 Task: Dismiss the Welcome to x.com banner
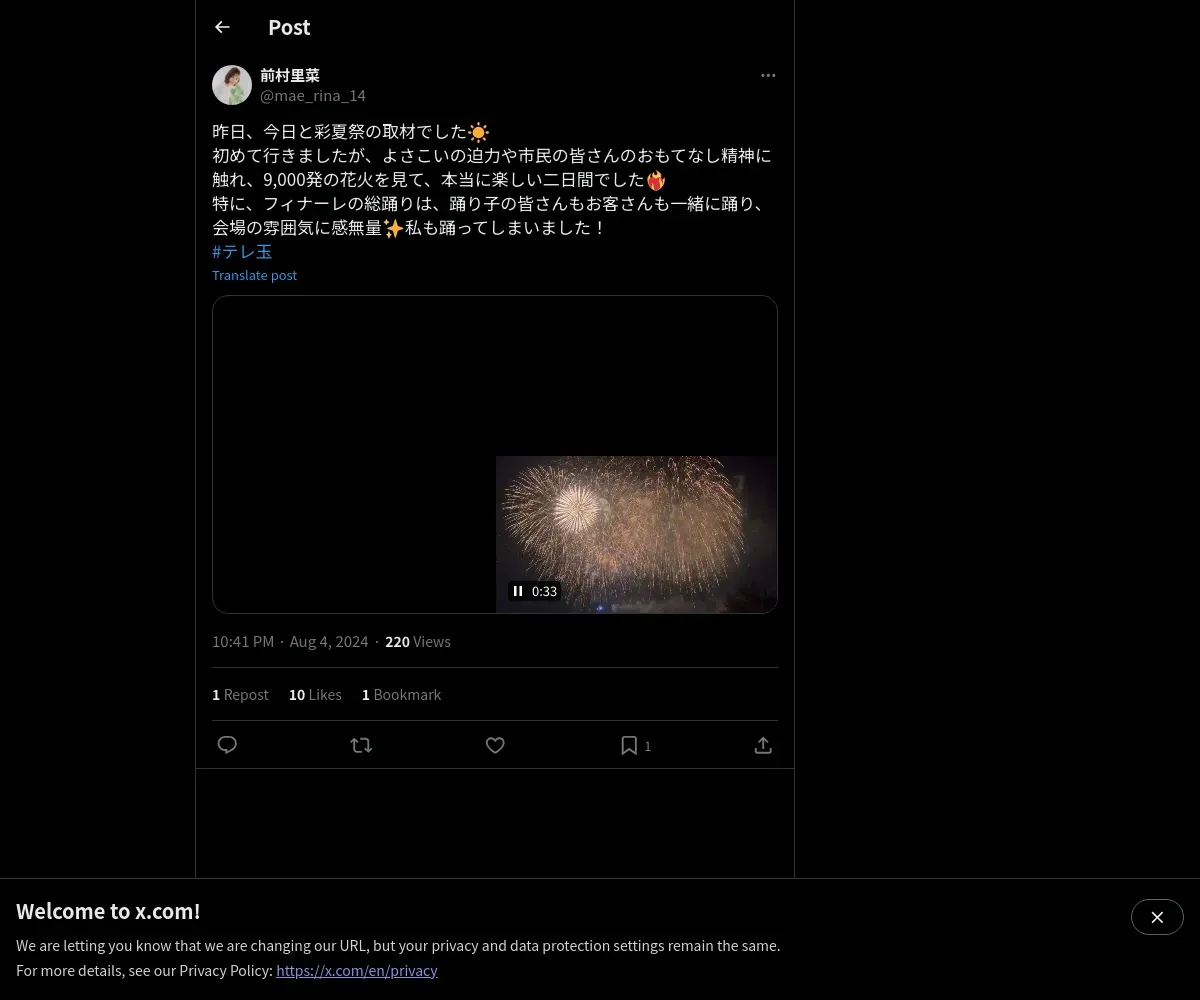tap(1157, 917)
